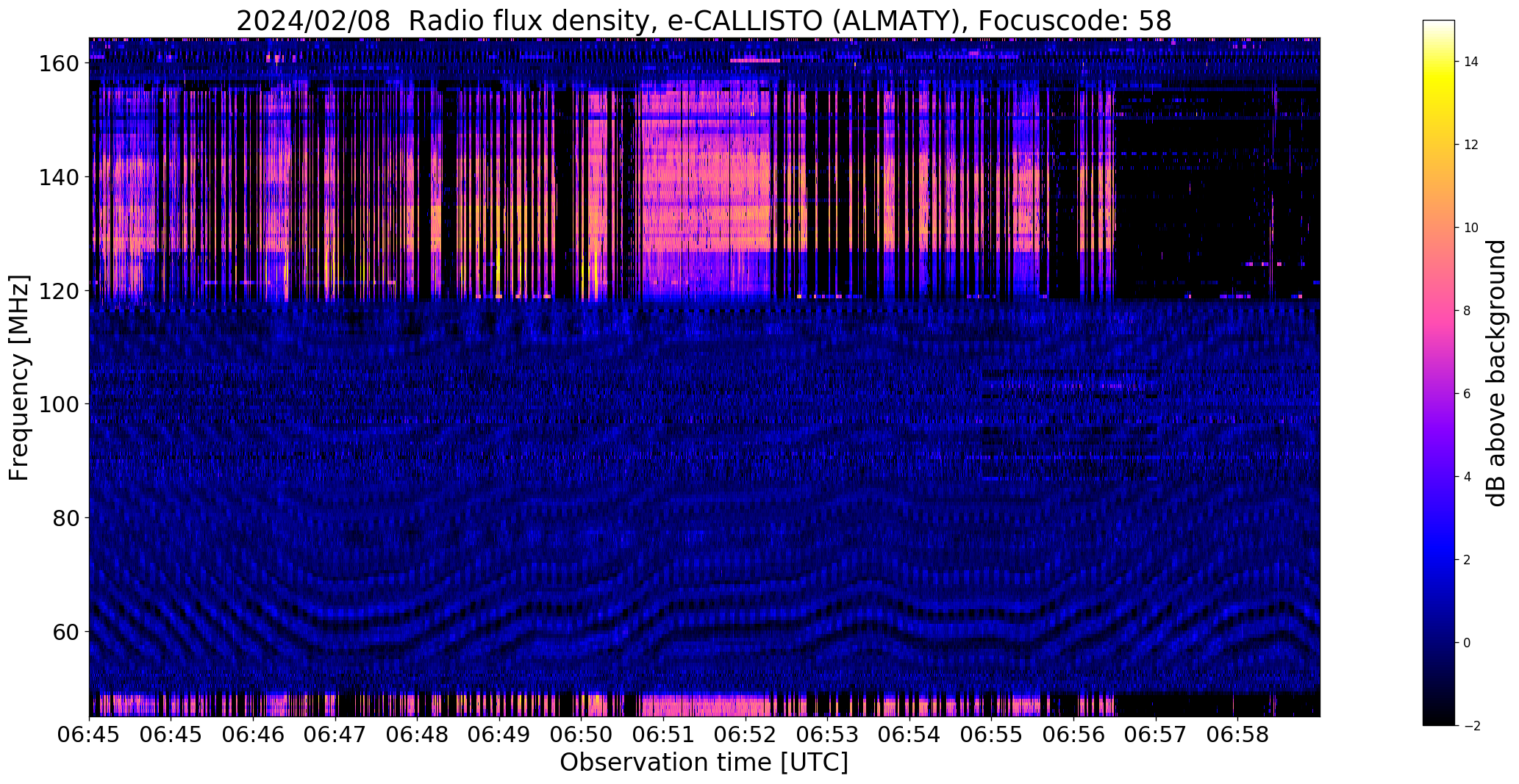Click the 100 tick on frequency axis
The height and width of the screenshot is (784, 1519).
[x=58, y=404]
